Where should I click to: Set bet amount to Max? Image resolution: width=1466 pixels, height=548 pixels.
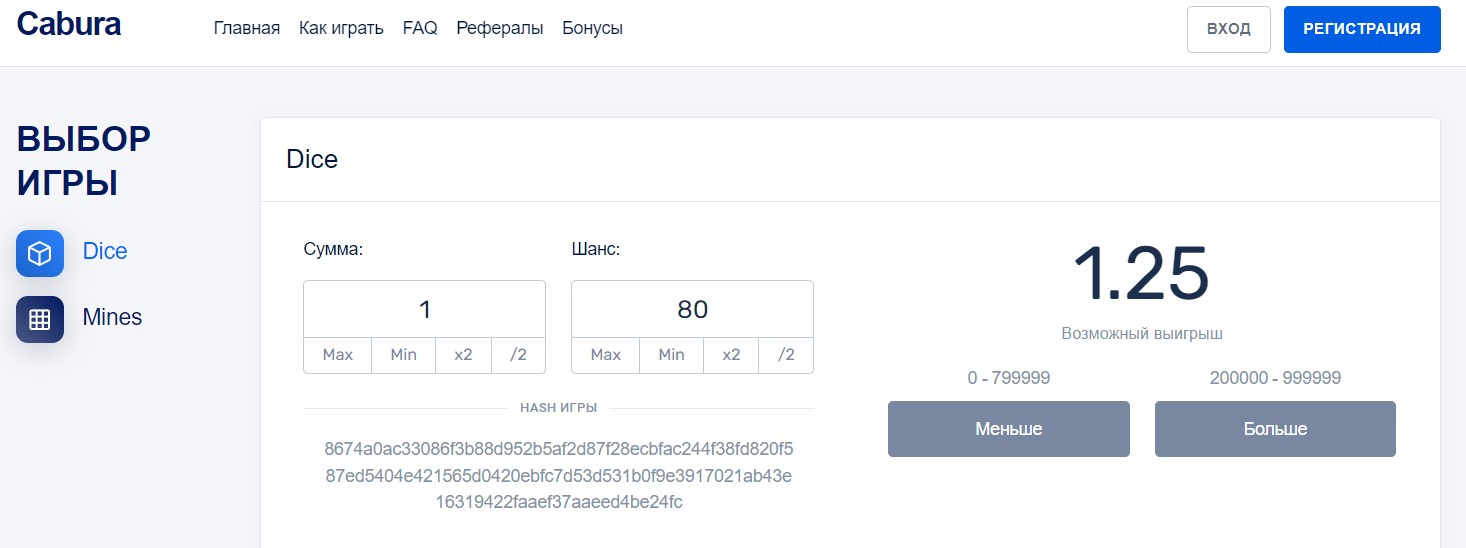point(338,355)
